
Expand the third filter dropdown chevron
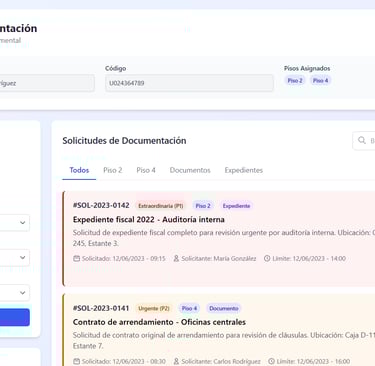coord(22,293)
